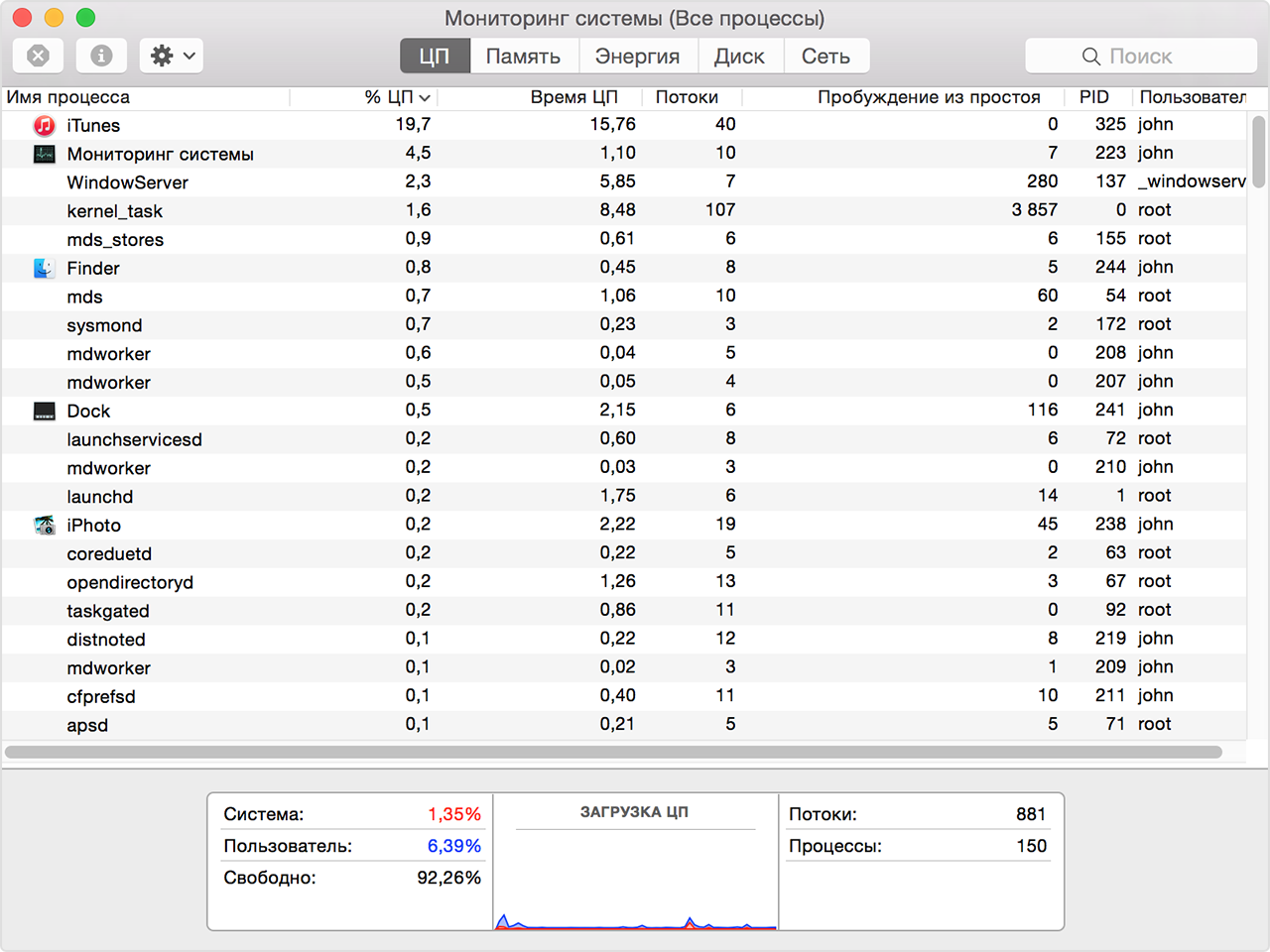Click the Dock process icon

point(44,411)
